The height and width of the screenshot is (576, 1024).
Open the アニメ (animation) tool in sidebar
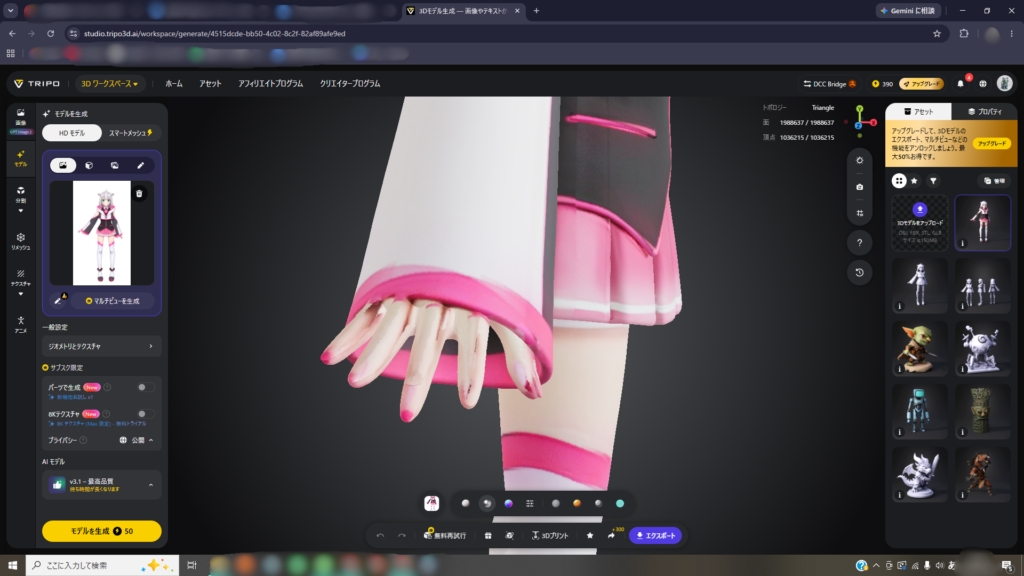pyautogui.click(x=21, y=325)
